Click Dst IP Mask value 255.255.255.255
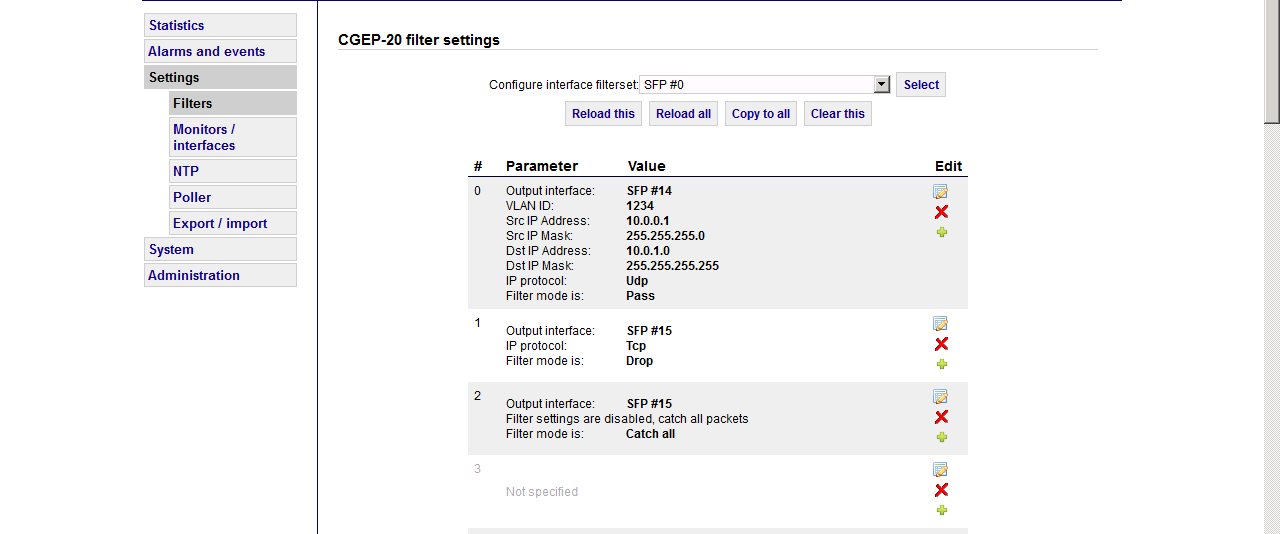The width and height of the screenshot is (1280, 534). click(672, 266)
